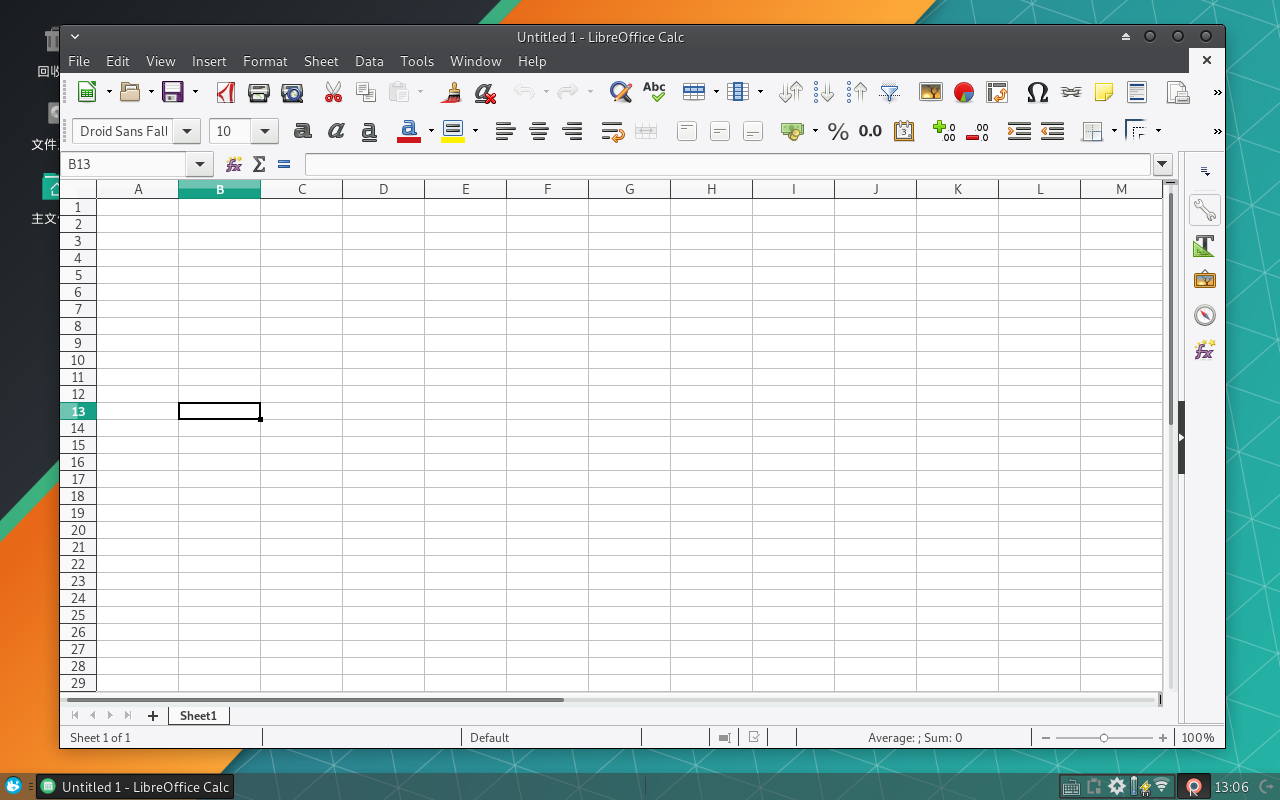Viewport: 1280px width, 800px height.
Task: Cut the selected cells
Action: [334, 92]
